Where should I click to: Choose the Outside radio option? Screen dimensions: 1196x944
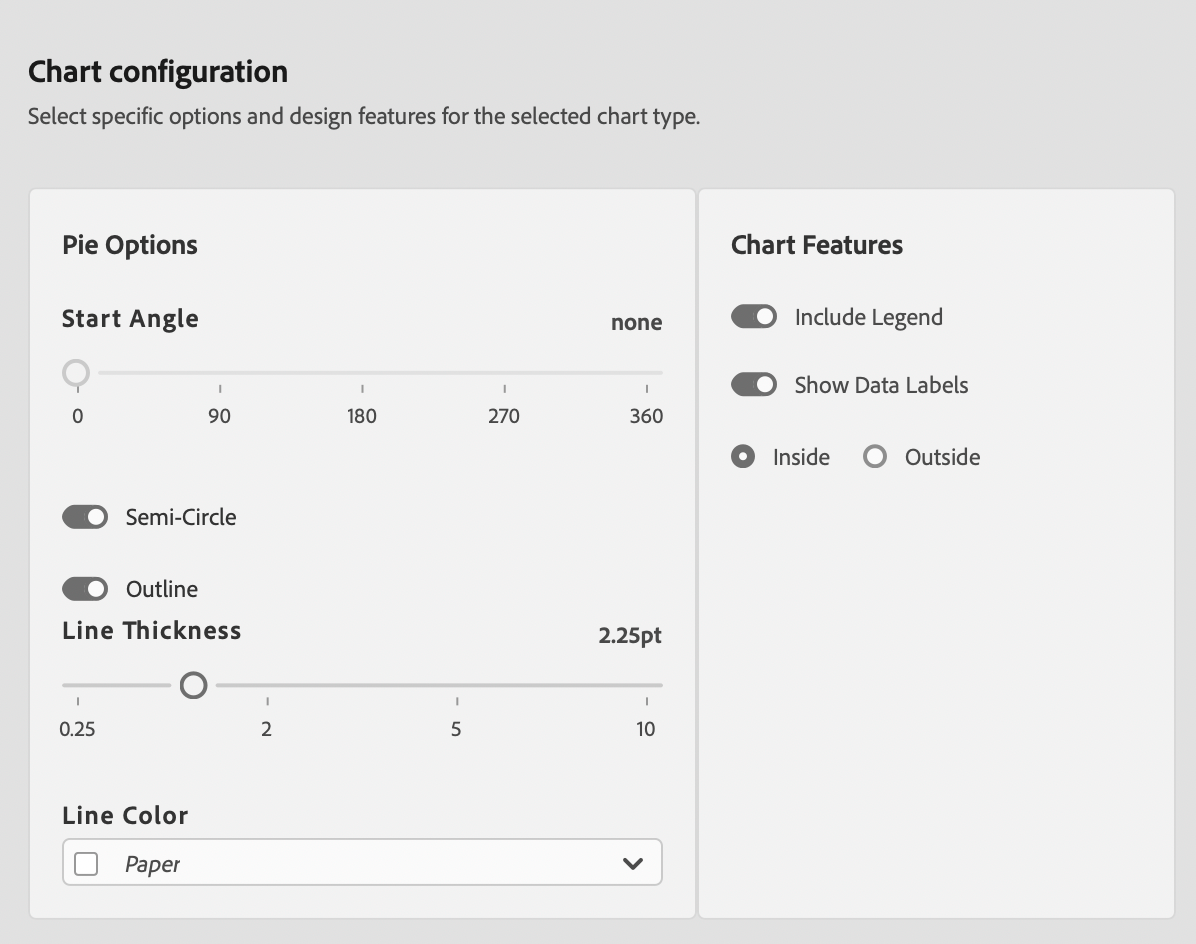pyautogui.click(x=875, y=457)
